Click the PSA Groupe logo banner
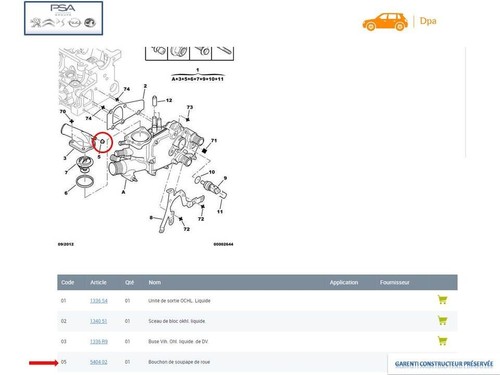Viewport: 500px width, 375px height. [63, 18]
